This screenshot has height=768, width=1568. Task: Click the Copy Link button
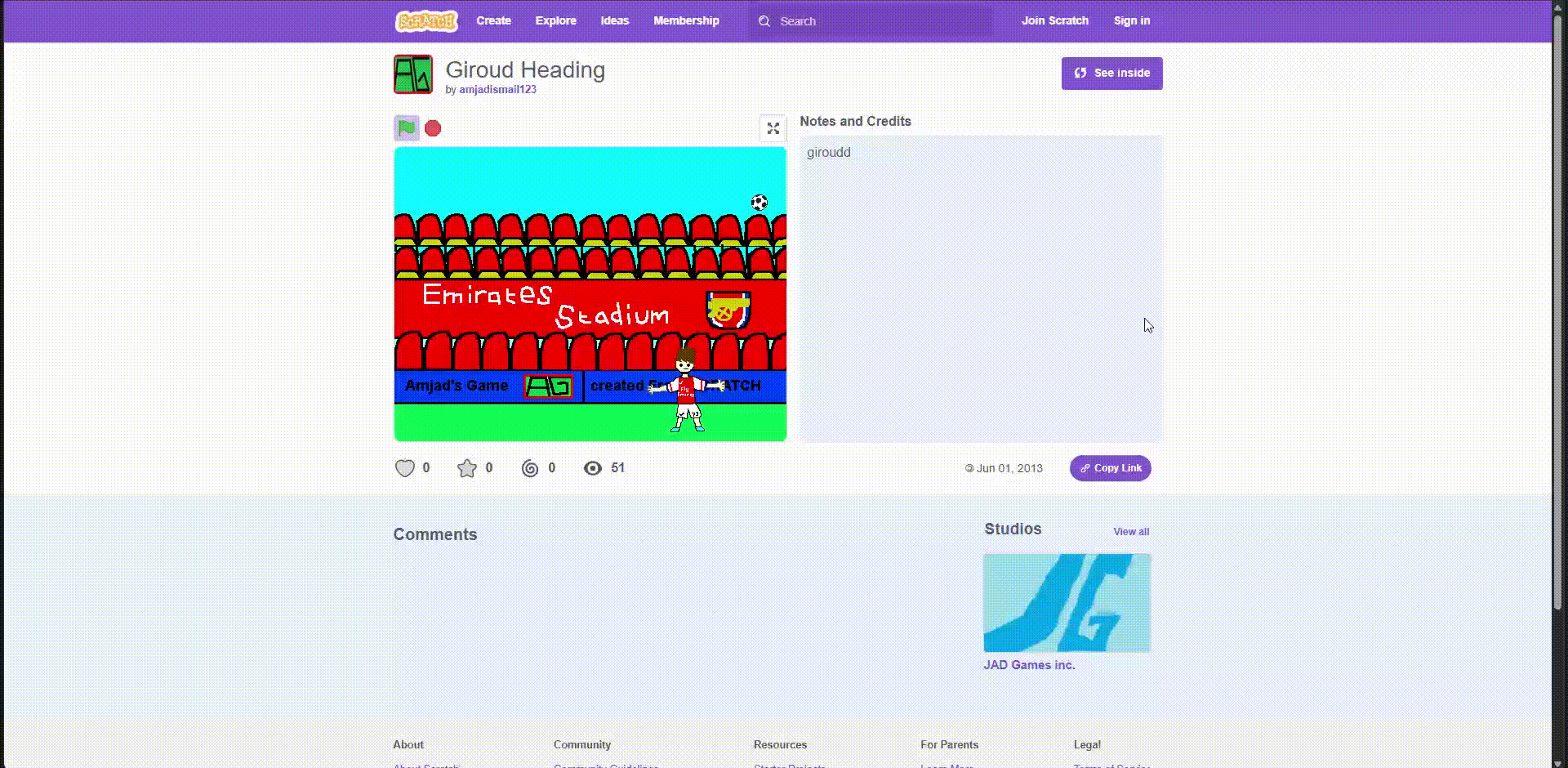tap(1111, 468)
